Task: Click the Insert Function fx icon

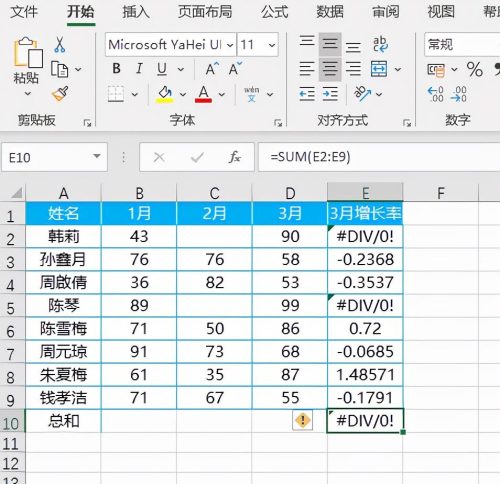Action: coord(235,157)
